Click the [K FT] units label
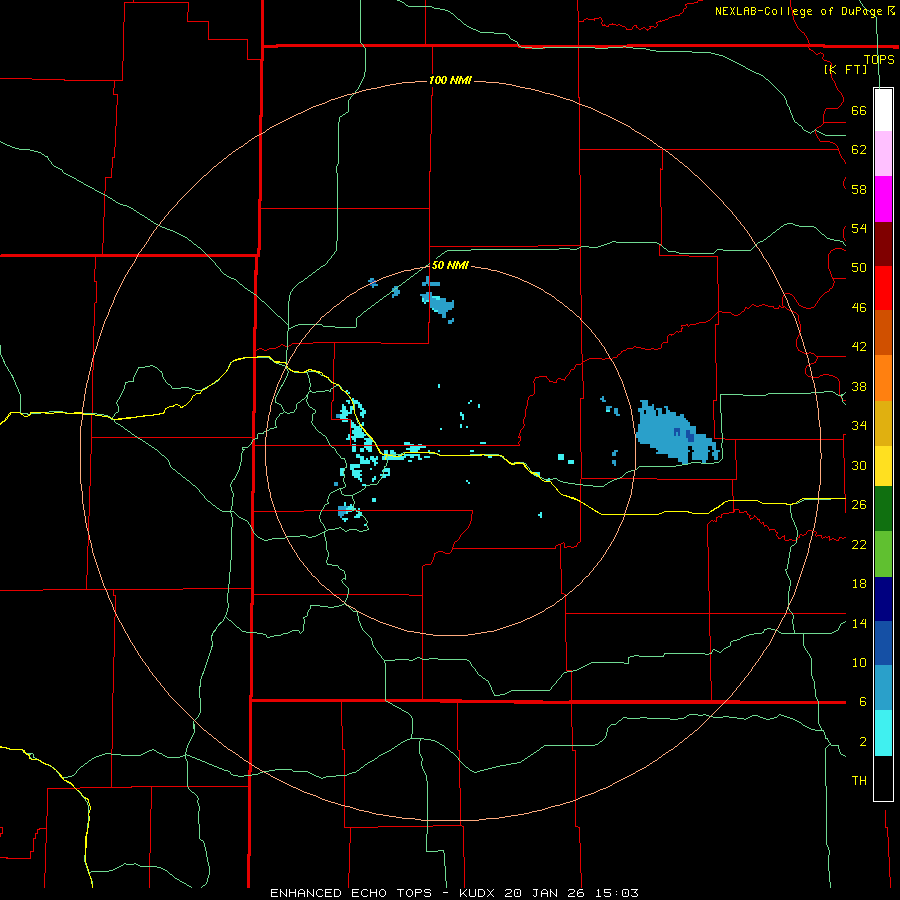 (x=845, y=69)
